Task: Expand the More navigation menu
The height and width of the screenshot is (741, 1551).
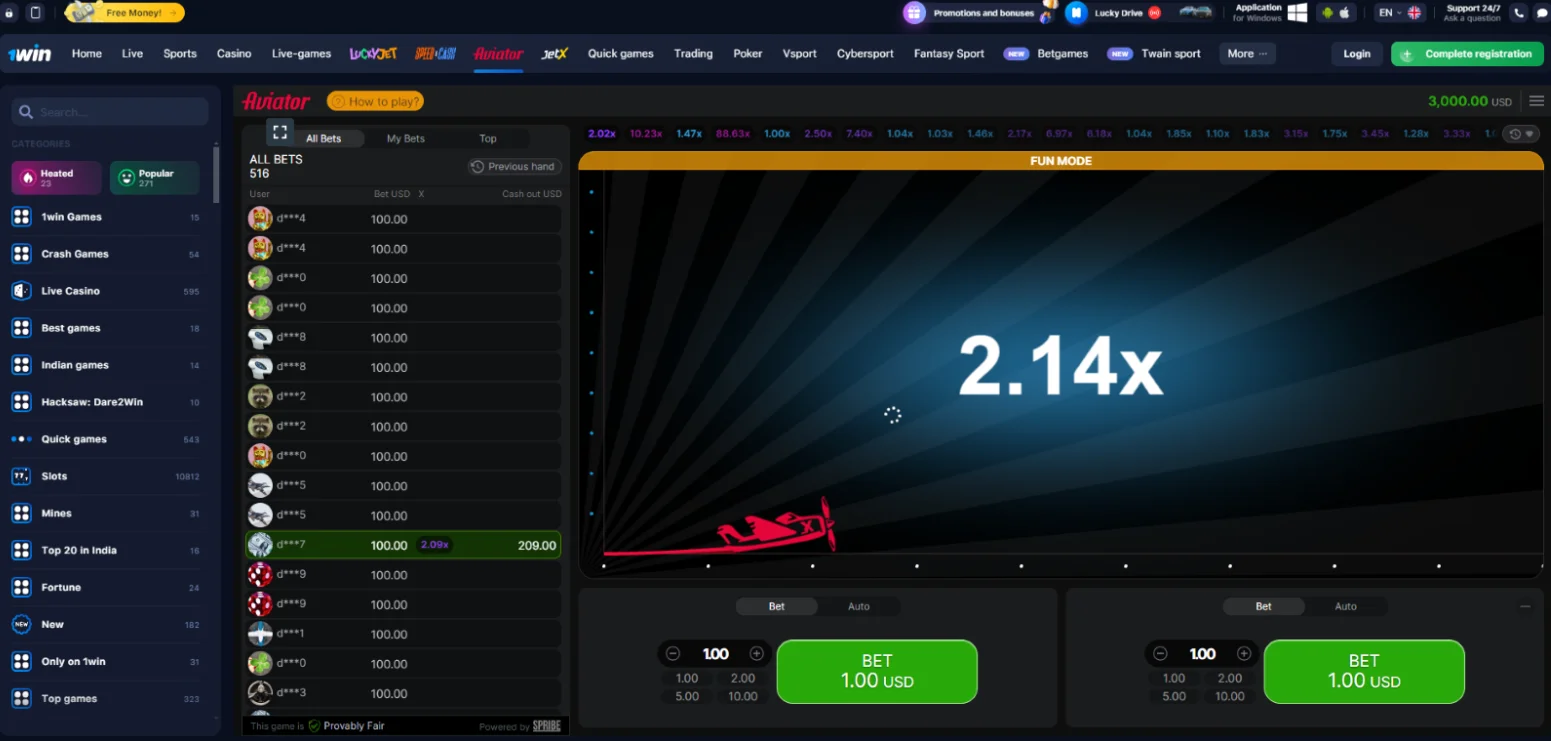Action: pyautogui.click(x=1247, y=54)
